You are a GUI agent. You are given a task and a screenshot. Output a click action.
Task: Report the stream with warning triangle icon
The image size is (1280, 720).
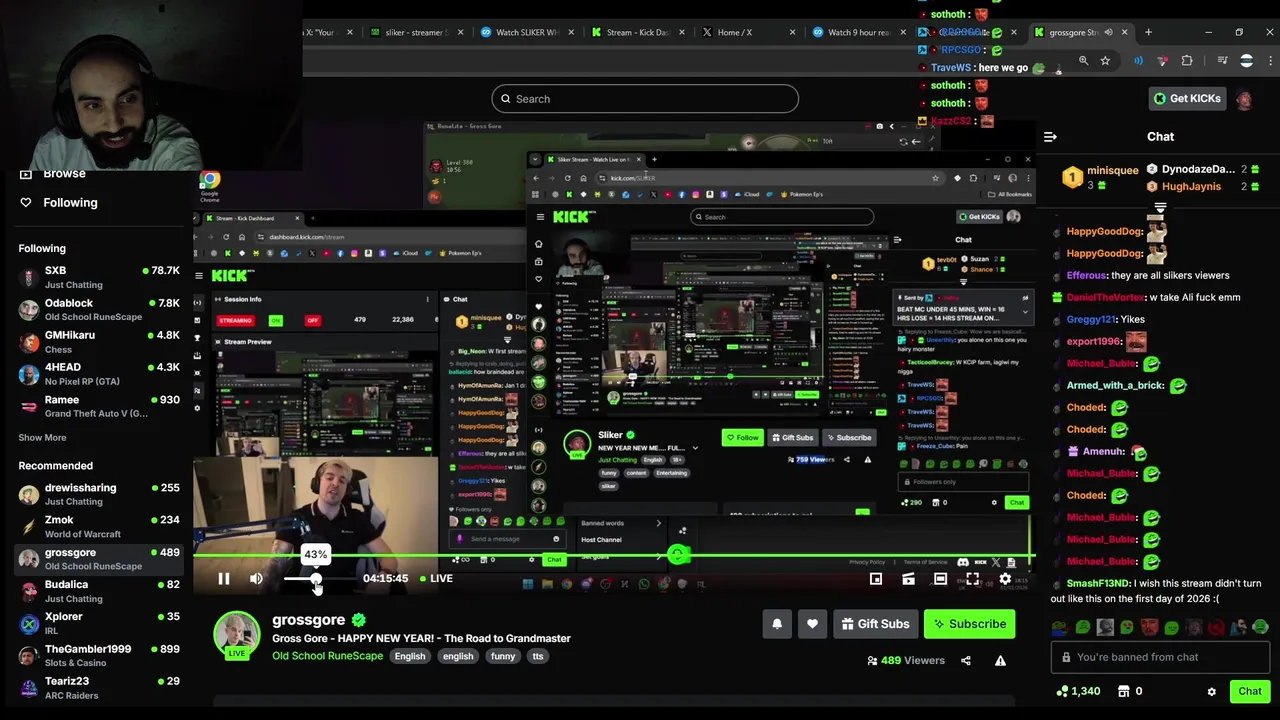pos(1000,661)
